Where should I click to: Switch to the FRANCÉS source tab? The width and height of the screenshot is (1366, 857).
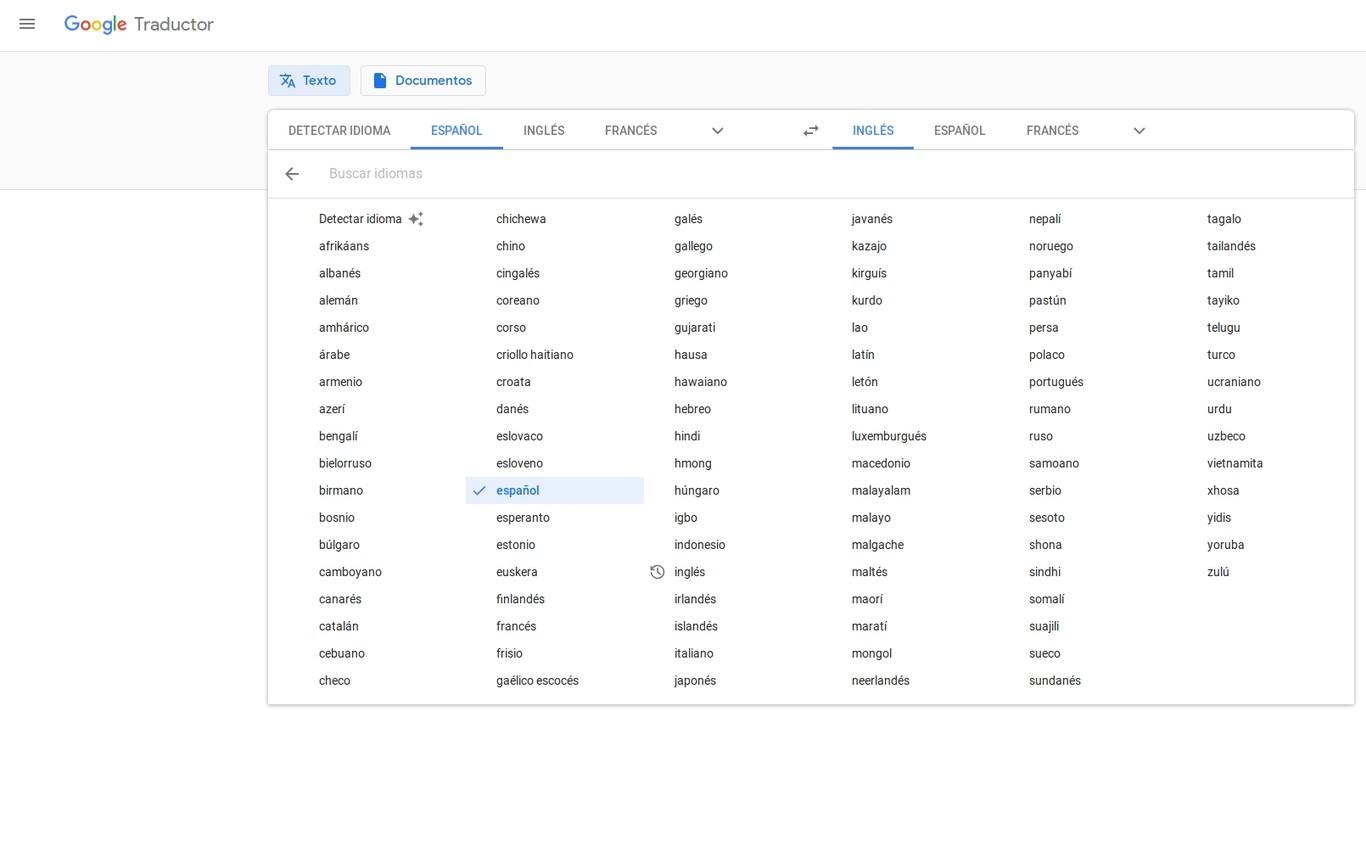click(x=630, y=130)
